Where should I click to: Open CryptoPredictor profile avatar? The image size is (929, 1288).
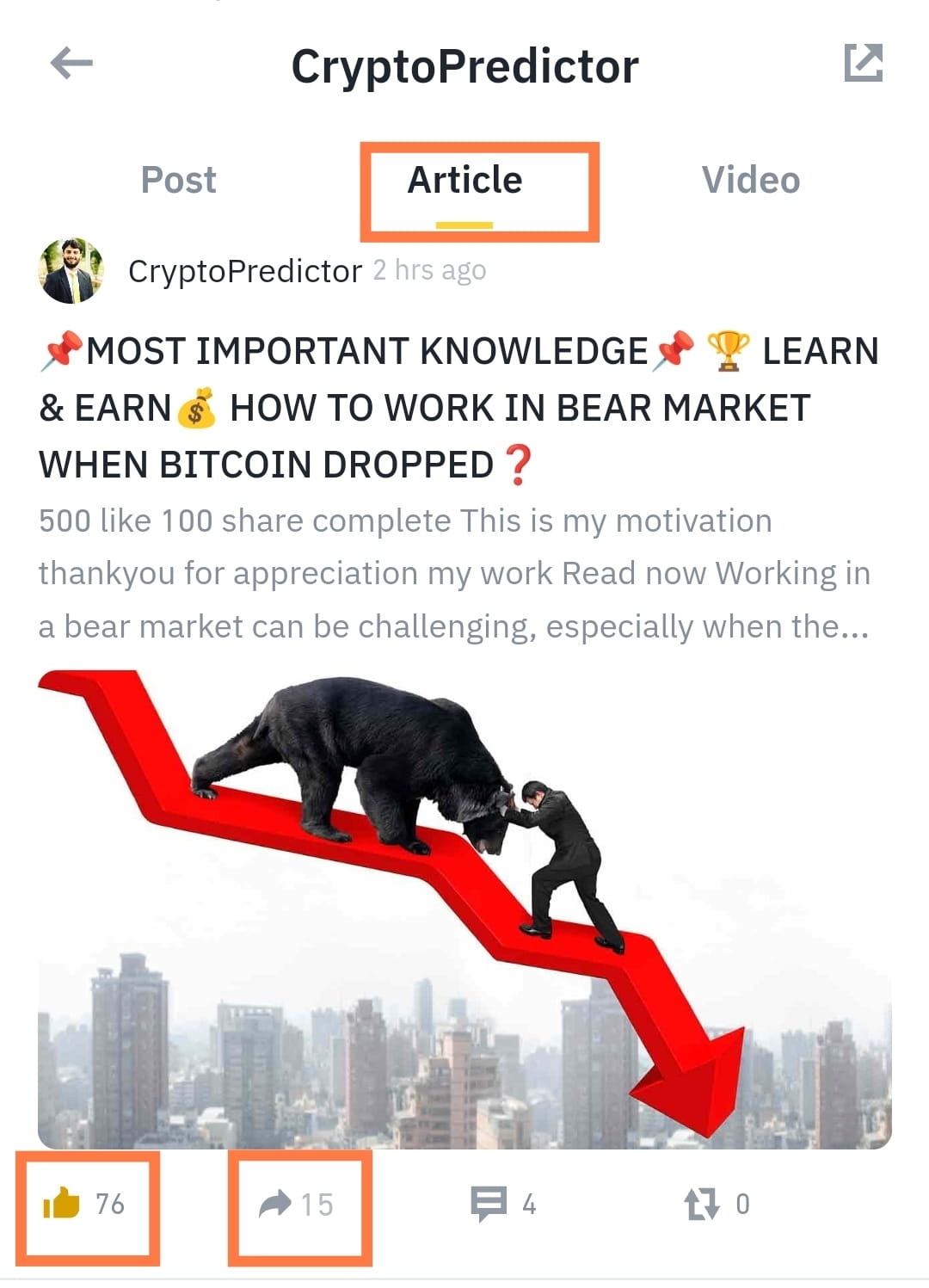coord(71,271)
